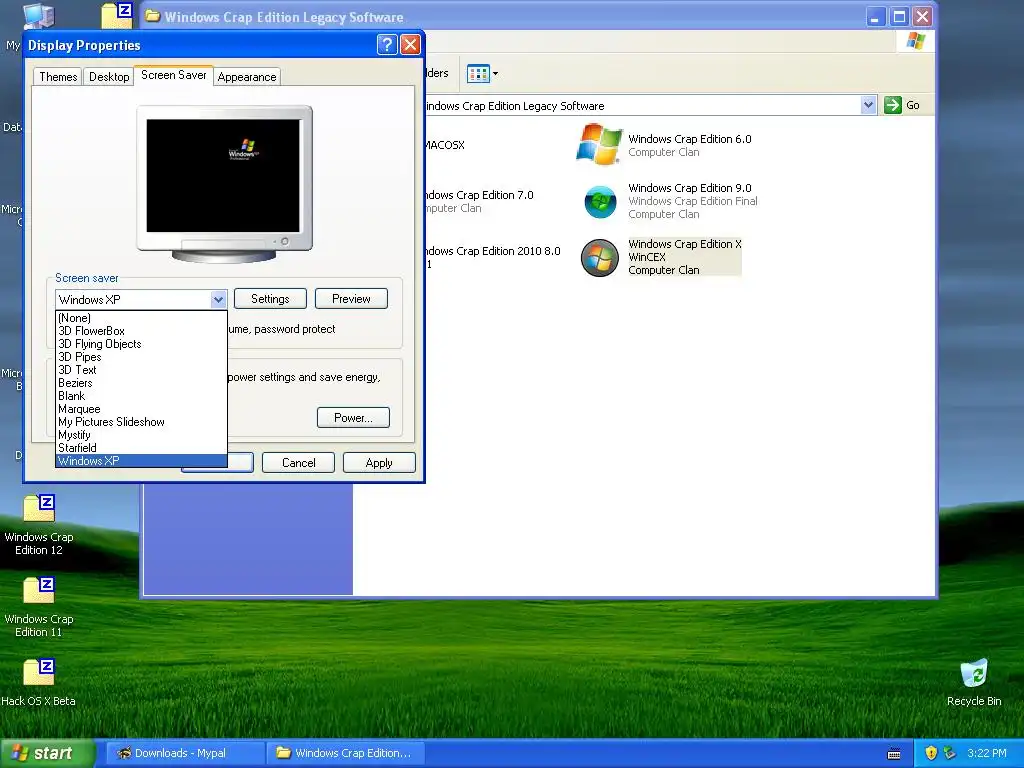This screenshot has height=768, width=1024.
Task: Click the MACOSX item label
Action: tap(443, 145)
